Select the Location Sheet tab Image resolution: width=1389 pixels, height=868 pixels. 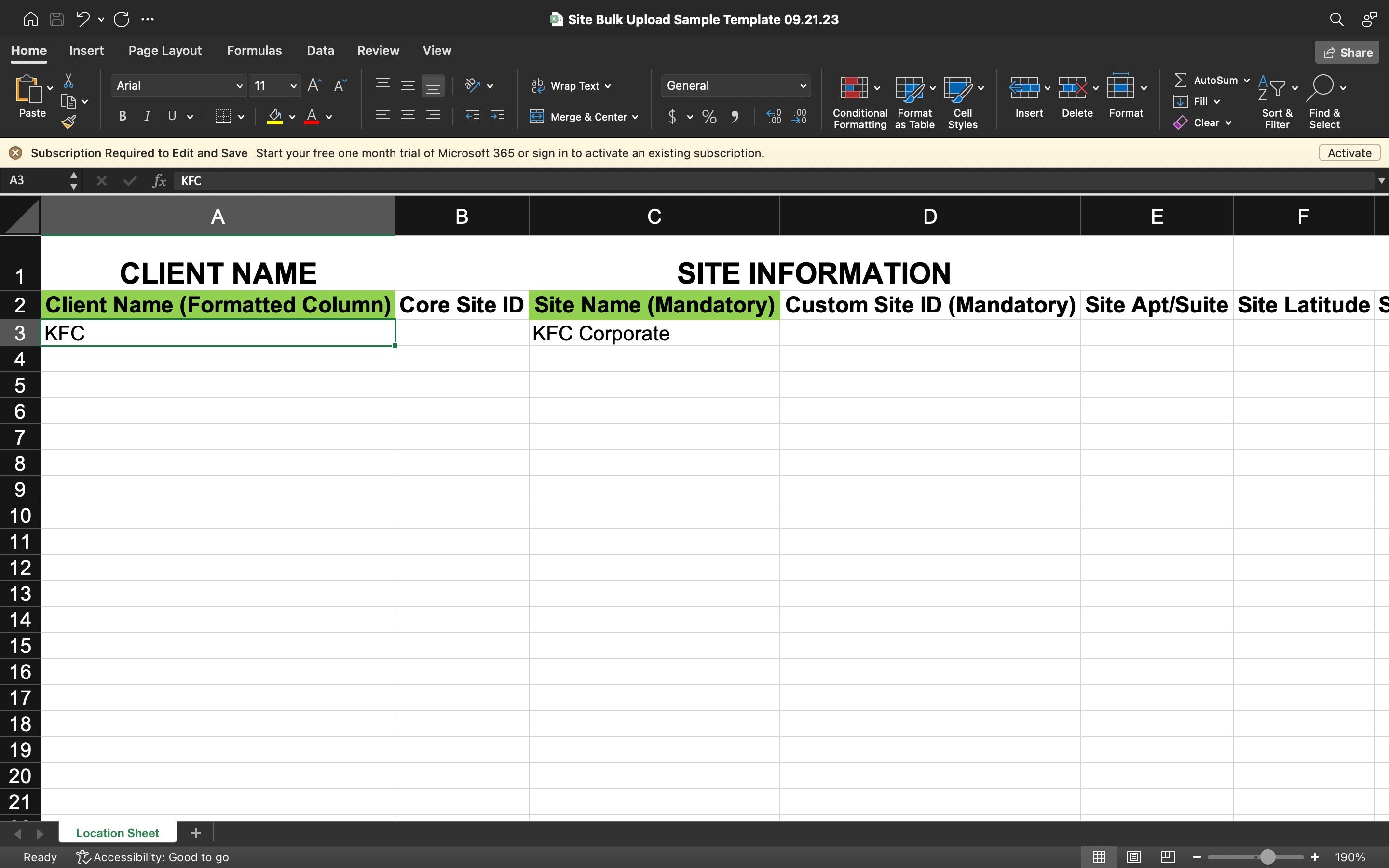[x=117, y=832]
